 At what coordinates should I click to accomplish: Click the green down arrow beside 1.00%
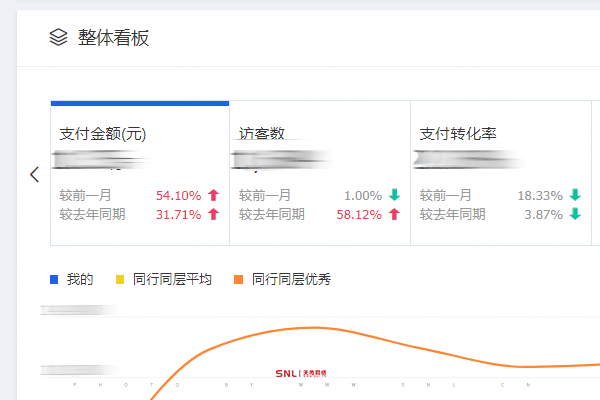coord(393,196)
